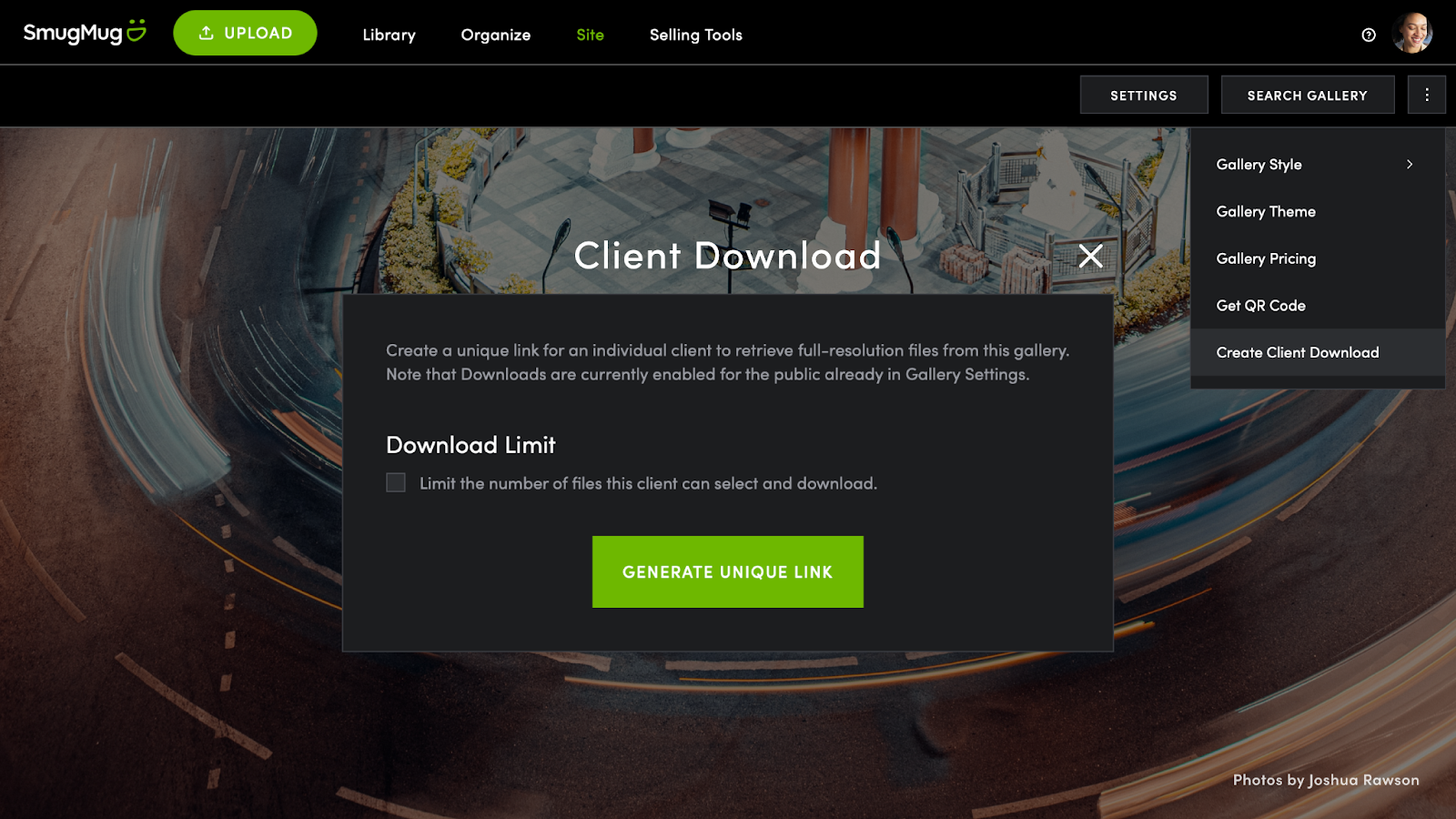Click the Search Gallery magnifier button
The height and width of the screenshot is (819, 1456).
(x=1308, y=94)
